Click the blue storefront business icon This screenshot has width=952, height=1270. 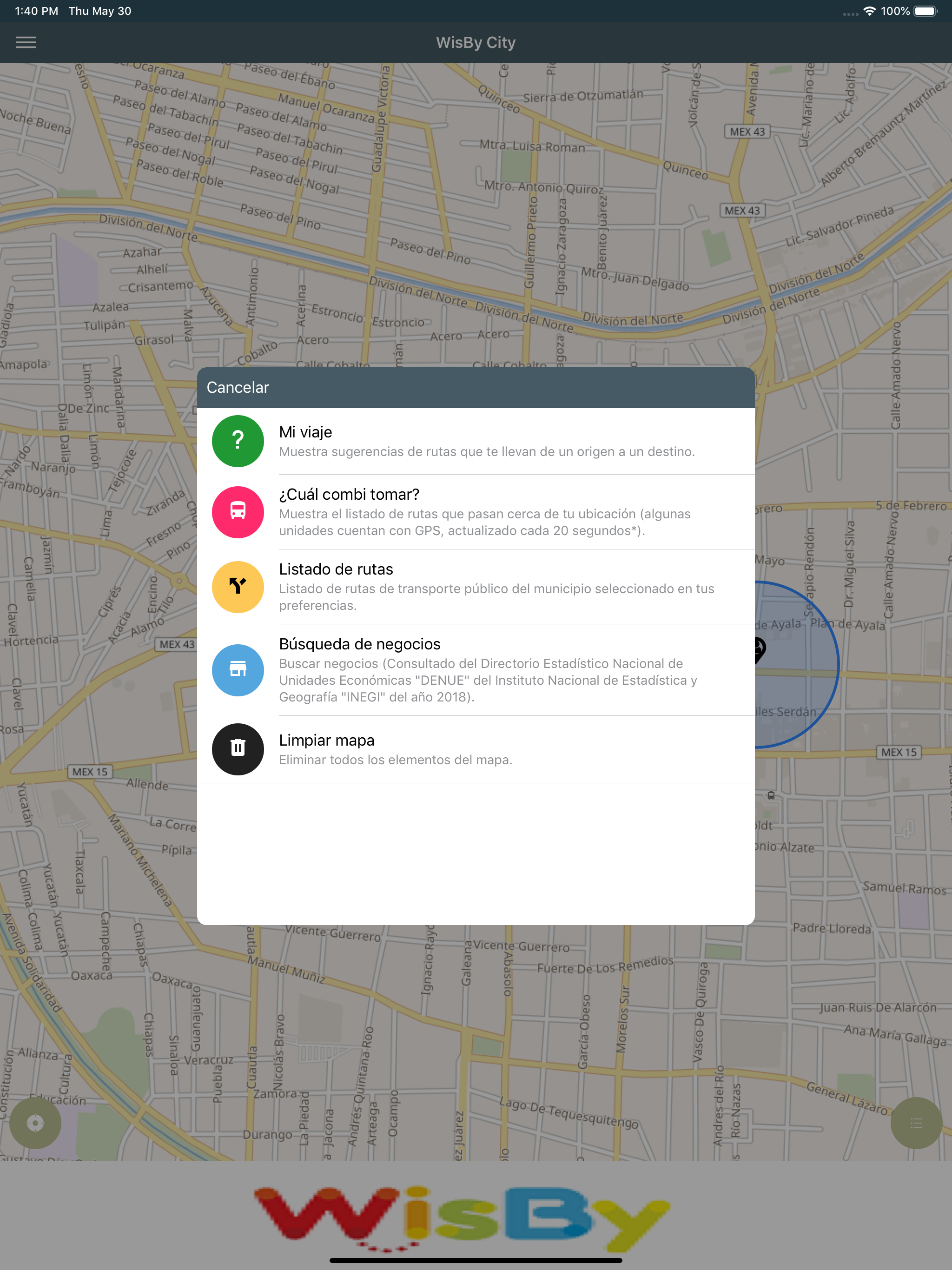238,670
